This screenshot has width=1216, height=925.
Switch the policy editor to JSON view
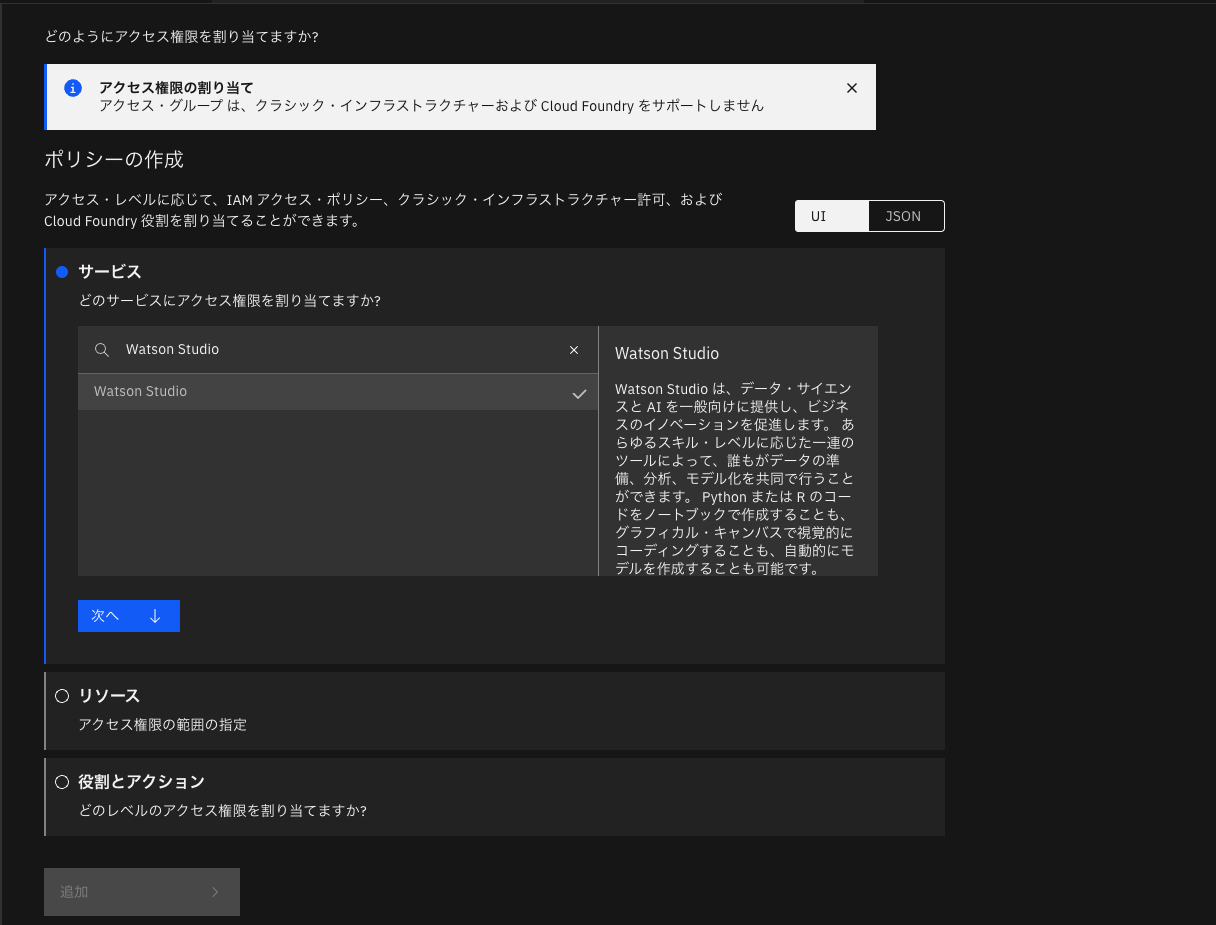click(903, 216)
